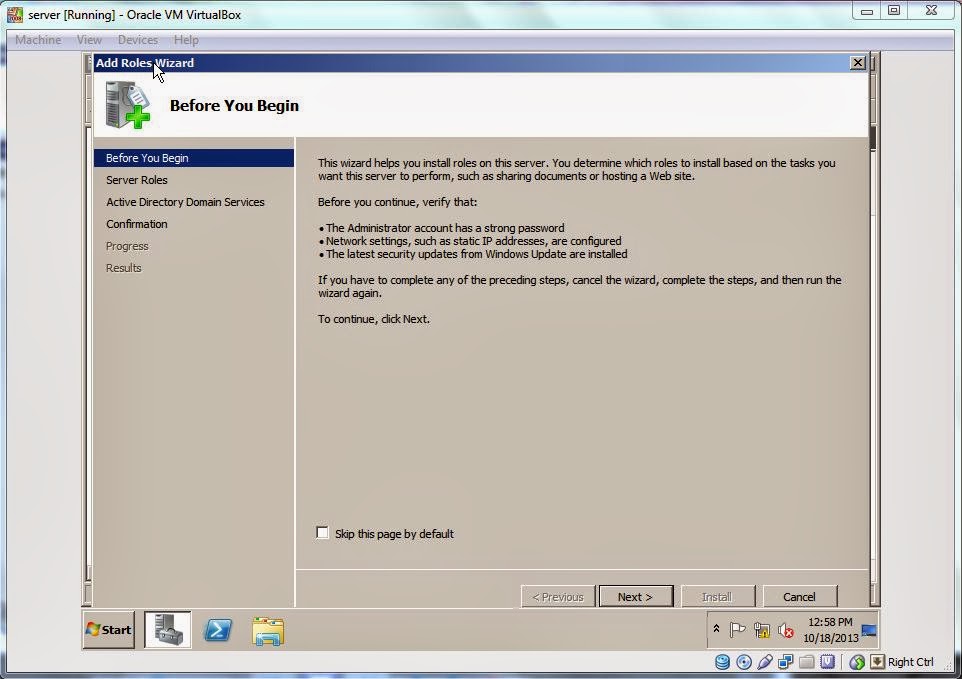Click the disabled Install button
Screen dimensions: 962x679
pos(717,596)
